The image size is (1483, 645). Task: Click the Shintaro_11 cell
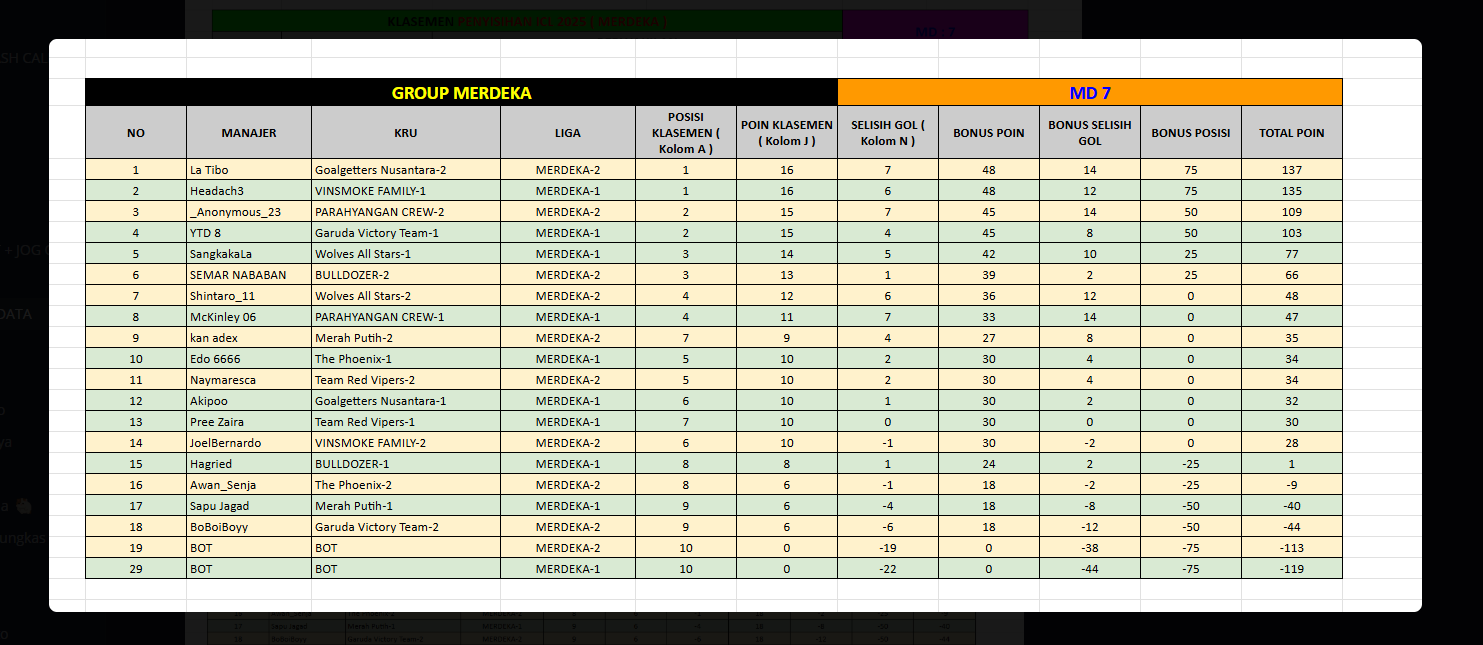[249, 296]
